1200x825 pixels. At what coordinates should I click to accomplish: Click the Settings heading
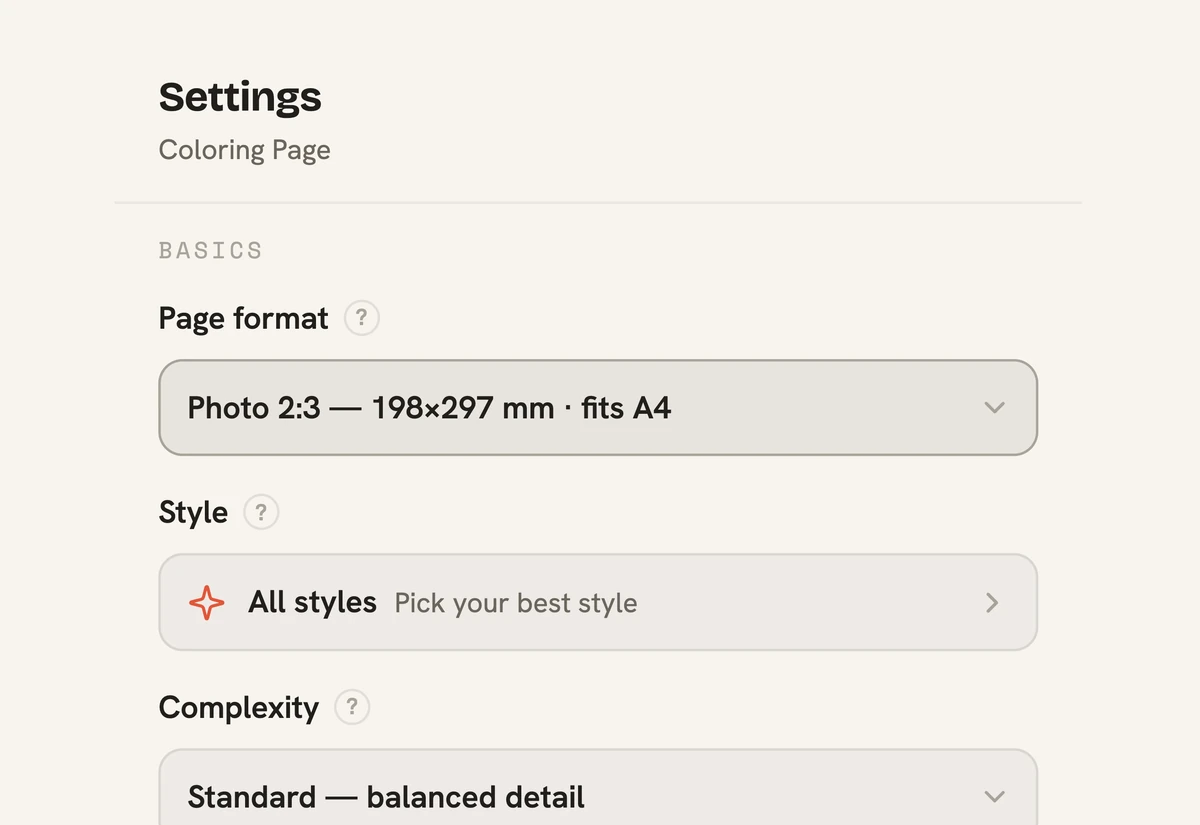[x=240, y=97]
